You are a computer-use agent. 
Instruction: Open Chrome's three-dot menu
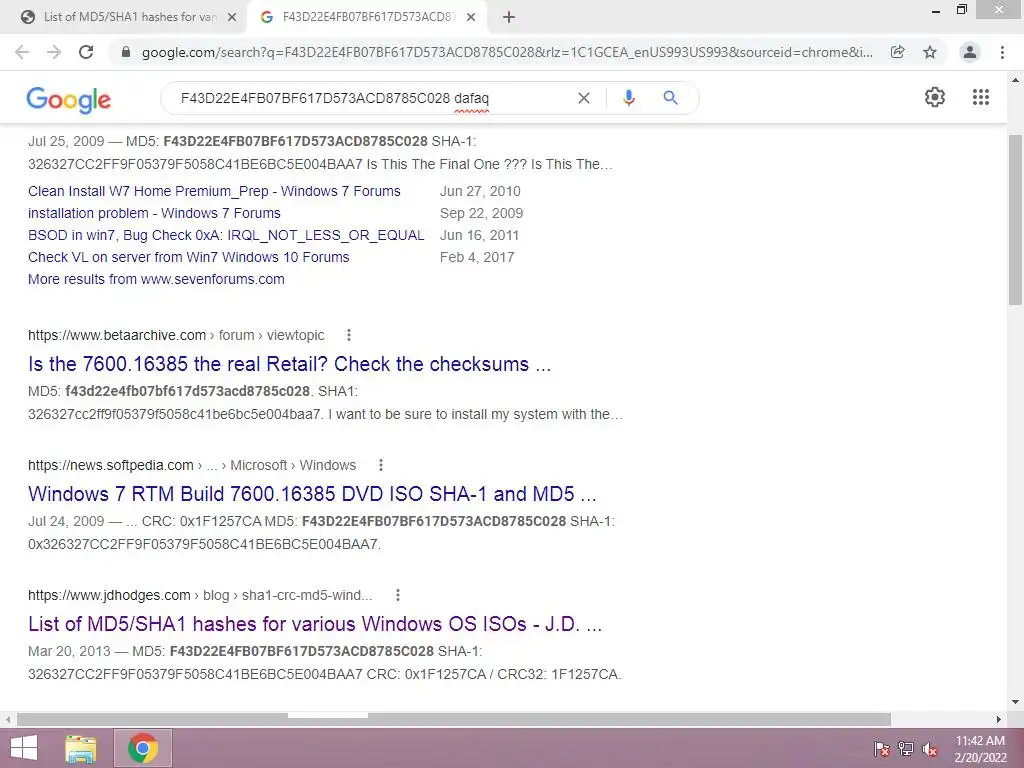pos(1002,52)
